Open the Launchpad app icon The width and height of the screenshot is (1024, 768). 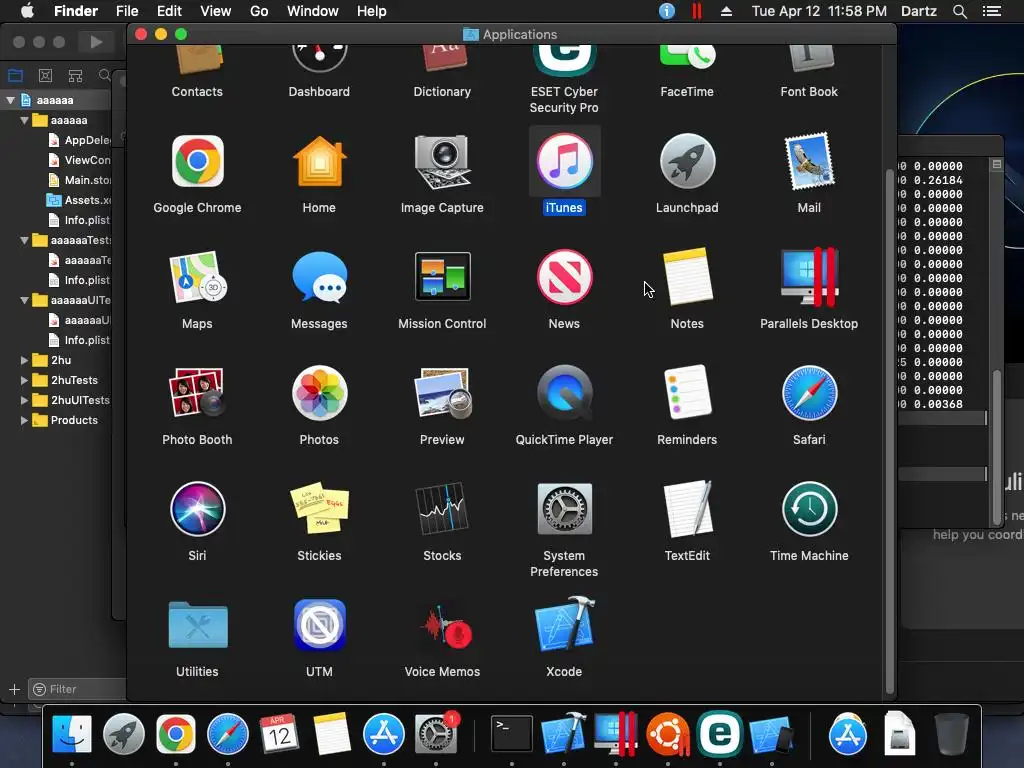click(687, 161)
